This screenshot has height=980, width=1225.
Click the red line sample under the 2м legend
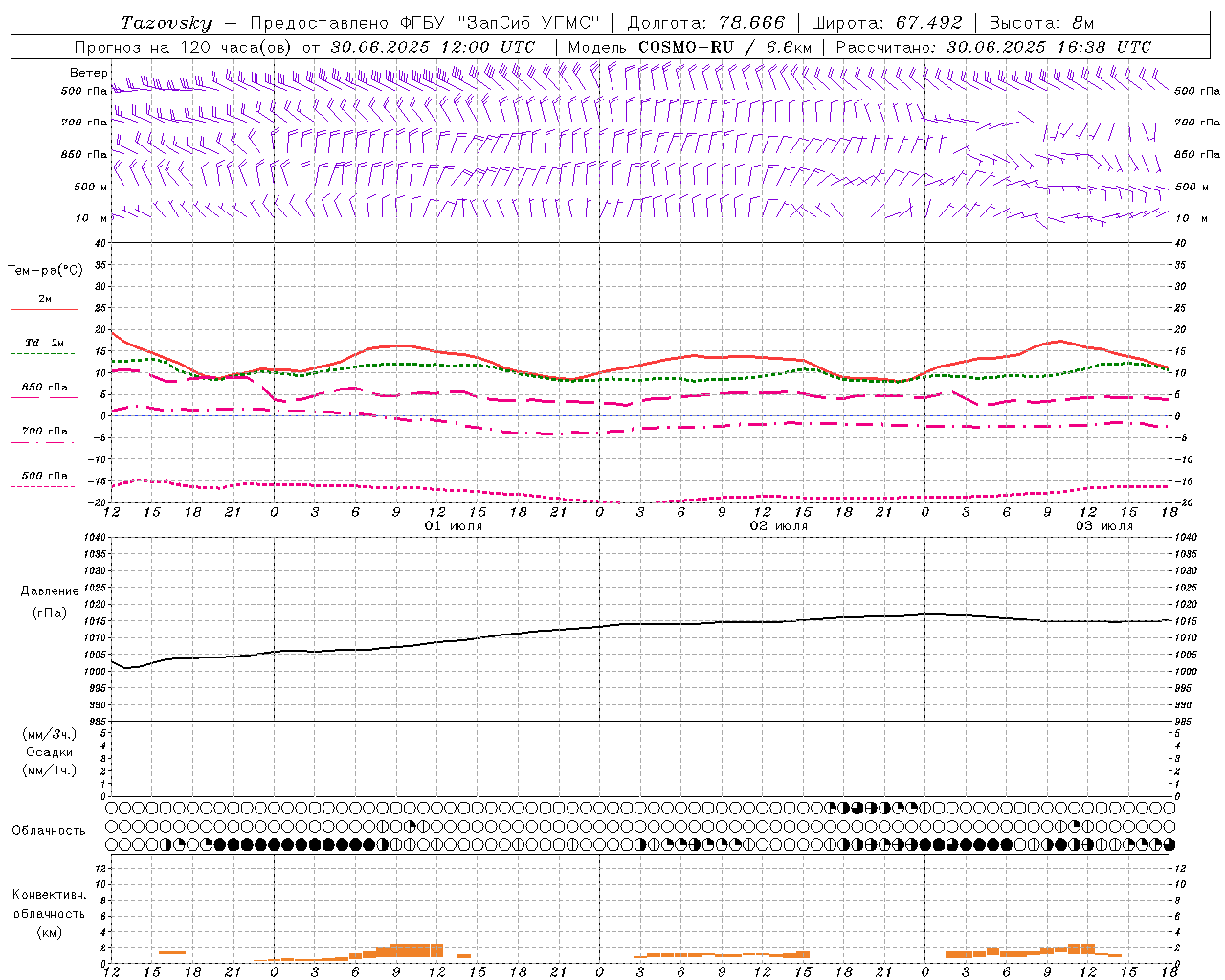pos(44,310)
